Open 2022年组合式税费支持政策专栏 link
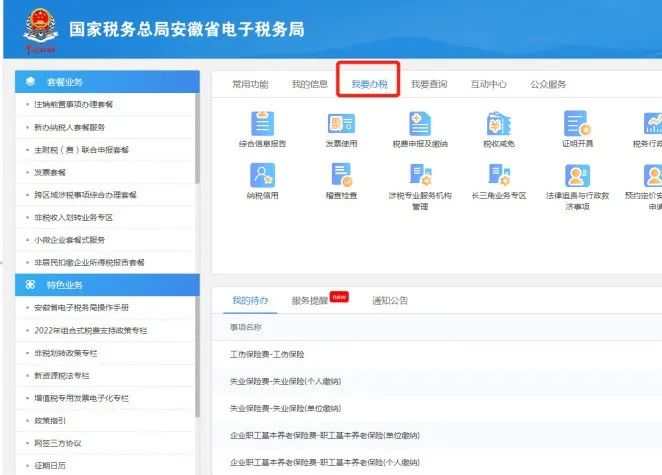This screenshot has width=662, height=475. [x=91, y=330]
